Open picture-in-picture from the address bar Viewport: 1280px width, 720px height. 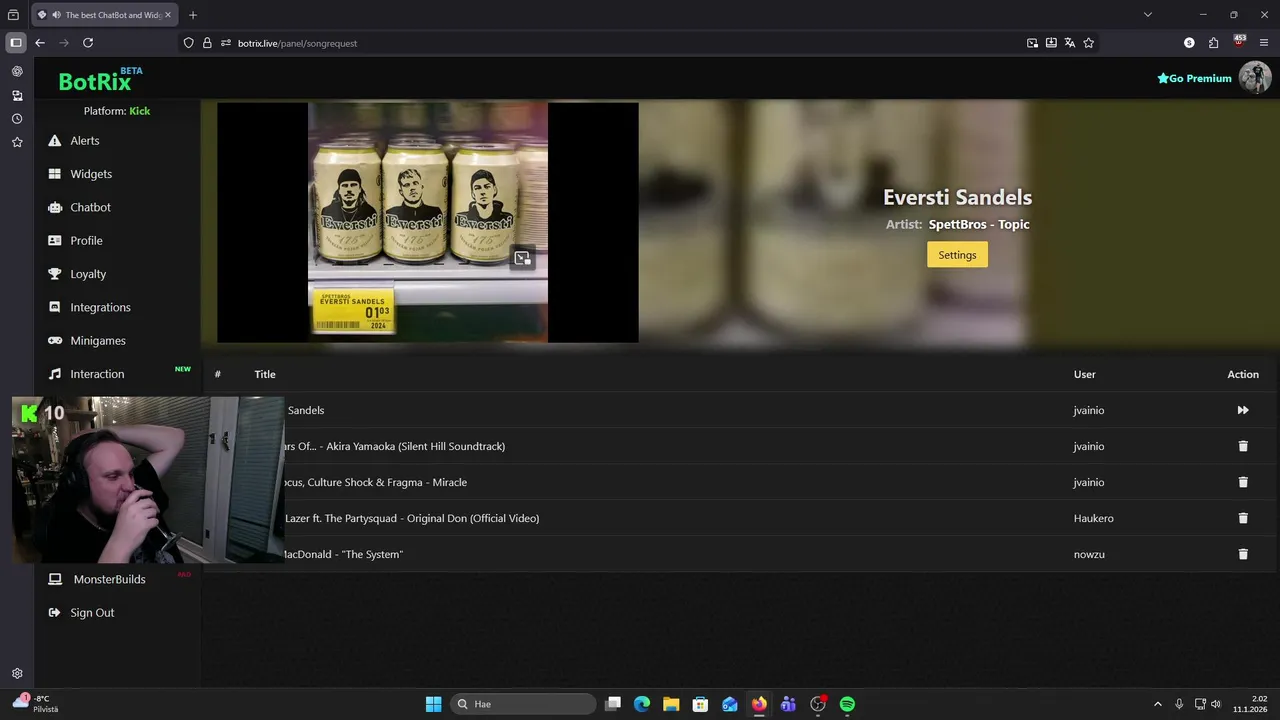[1032, 43]
